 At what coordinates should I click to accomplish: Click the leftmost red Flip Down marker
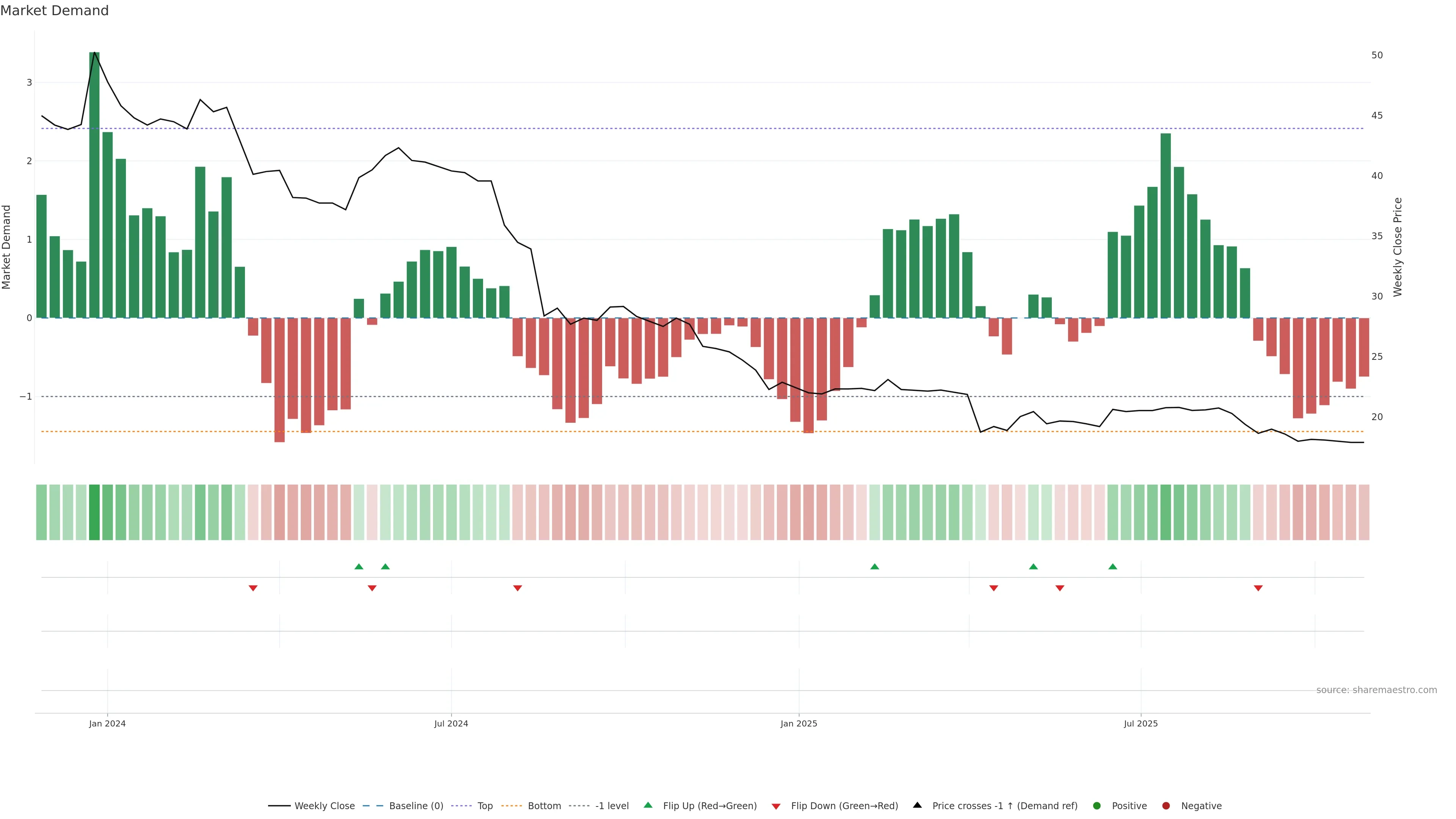pyautogui.click(x=253, y=588)
